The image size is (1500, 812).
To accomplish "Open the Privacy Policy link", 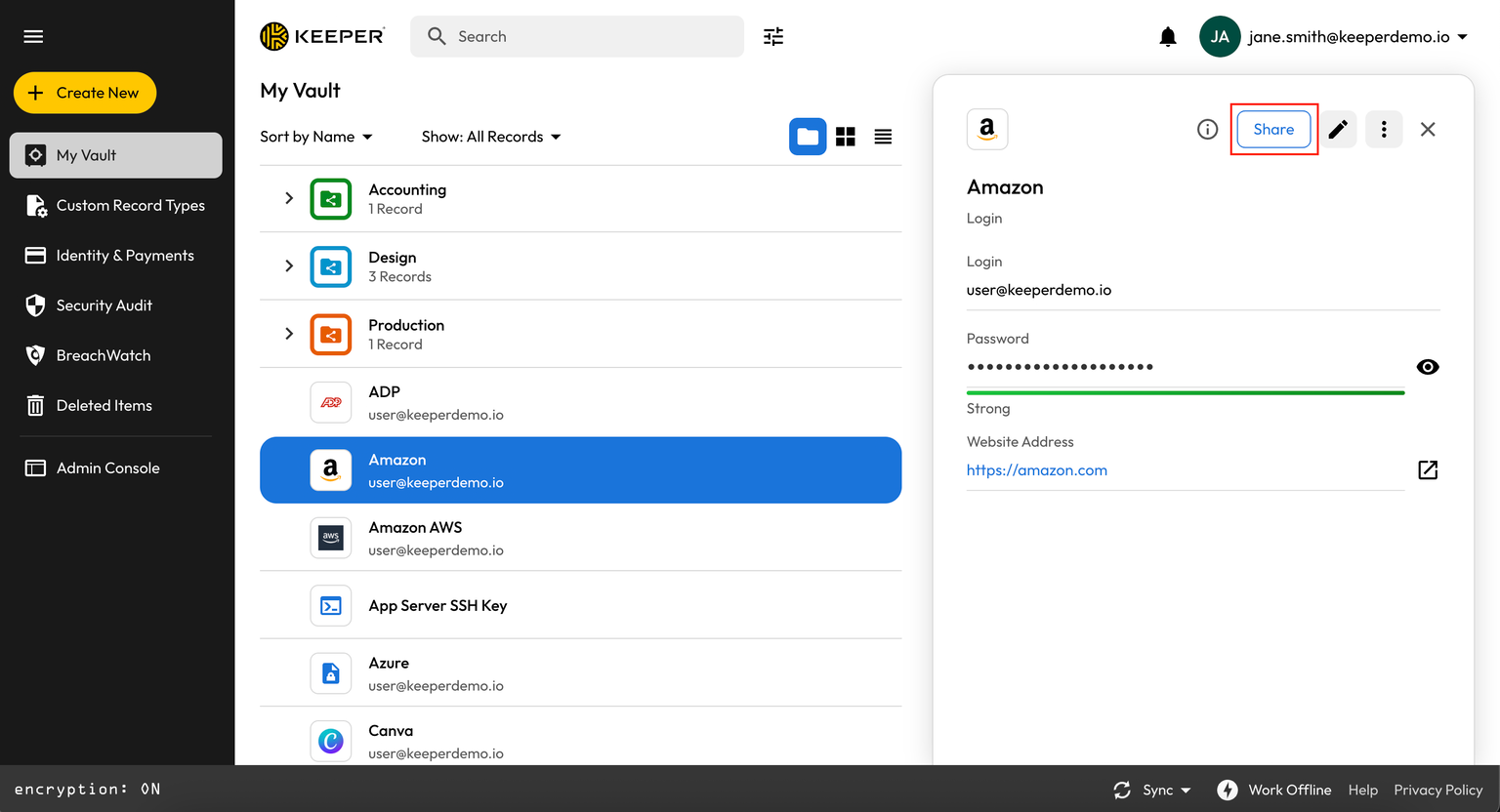I will pyautogui.click(x=1438, y=790).
